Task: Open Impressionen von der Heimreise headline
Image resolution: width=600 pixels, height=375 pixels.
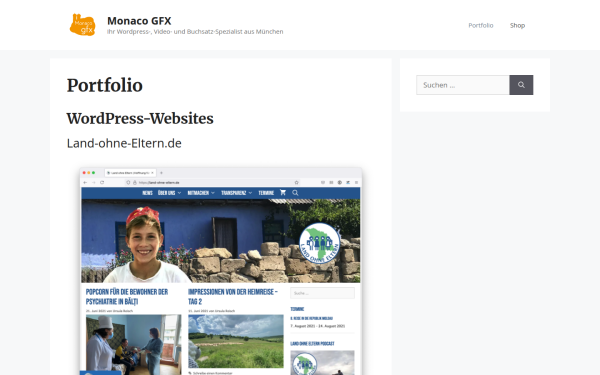Action: [233, 297]
